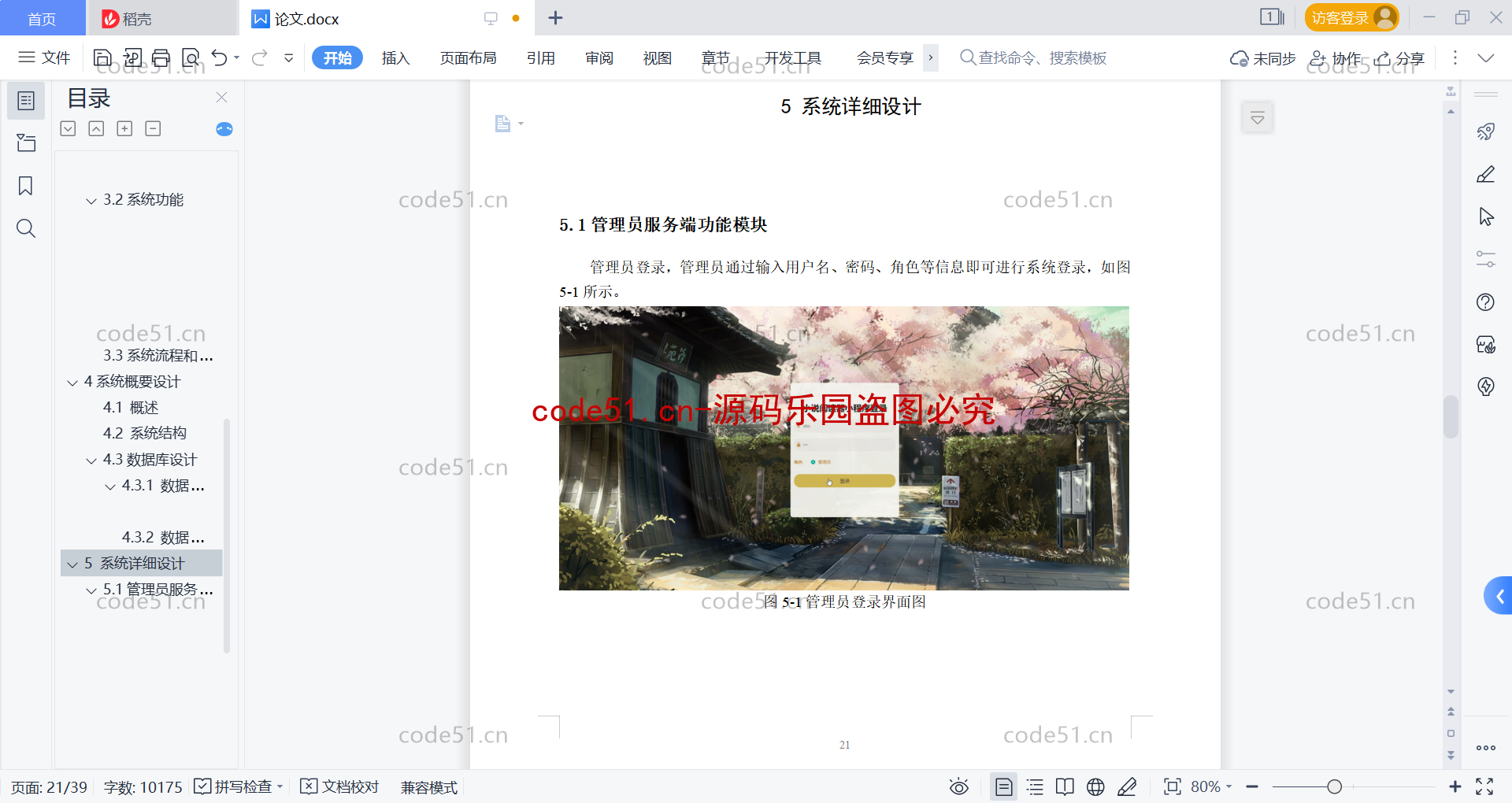Switch to the 审阅 ribbon tab
The width and height of the screenshot is (1512, 803).
(598, 57)
